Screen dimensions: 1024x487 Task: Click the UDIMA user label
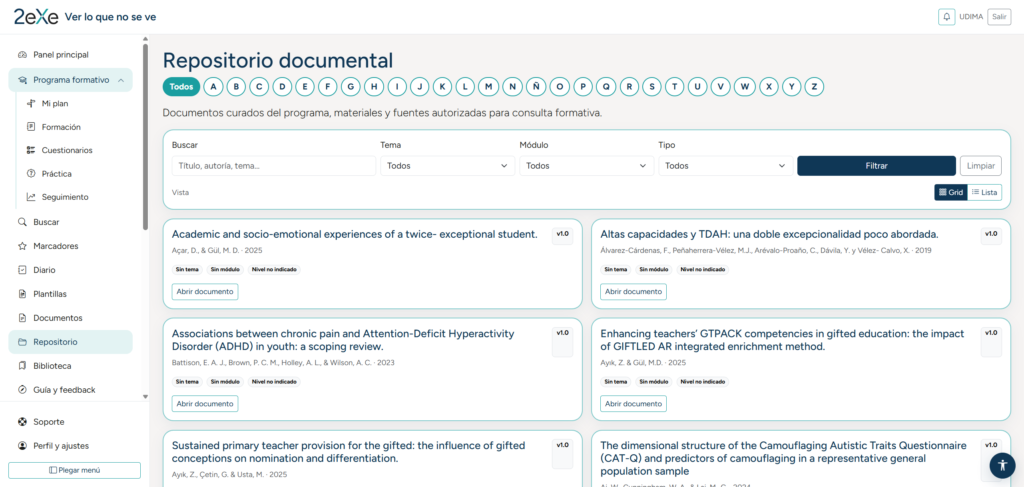(971, 17)
